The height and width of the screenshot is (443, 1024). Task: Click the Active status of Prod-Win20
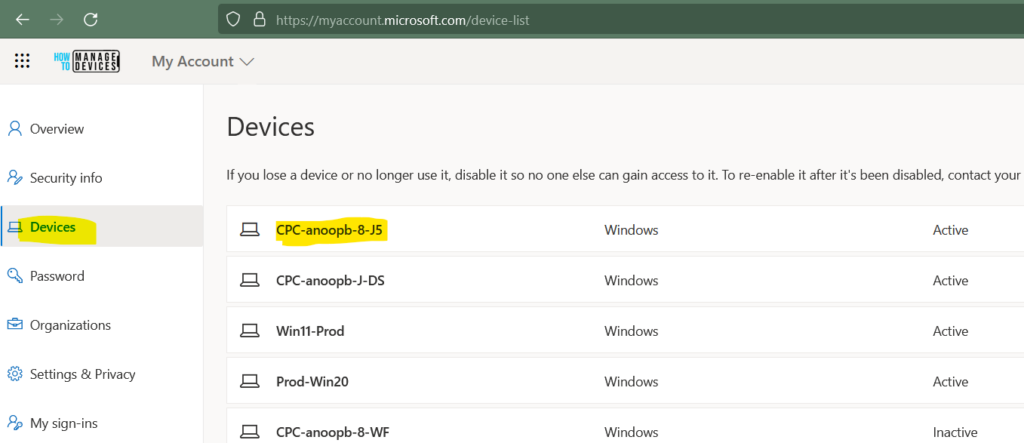click(x=950, y=382)
